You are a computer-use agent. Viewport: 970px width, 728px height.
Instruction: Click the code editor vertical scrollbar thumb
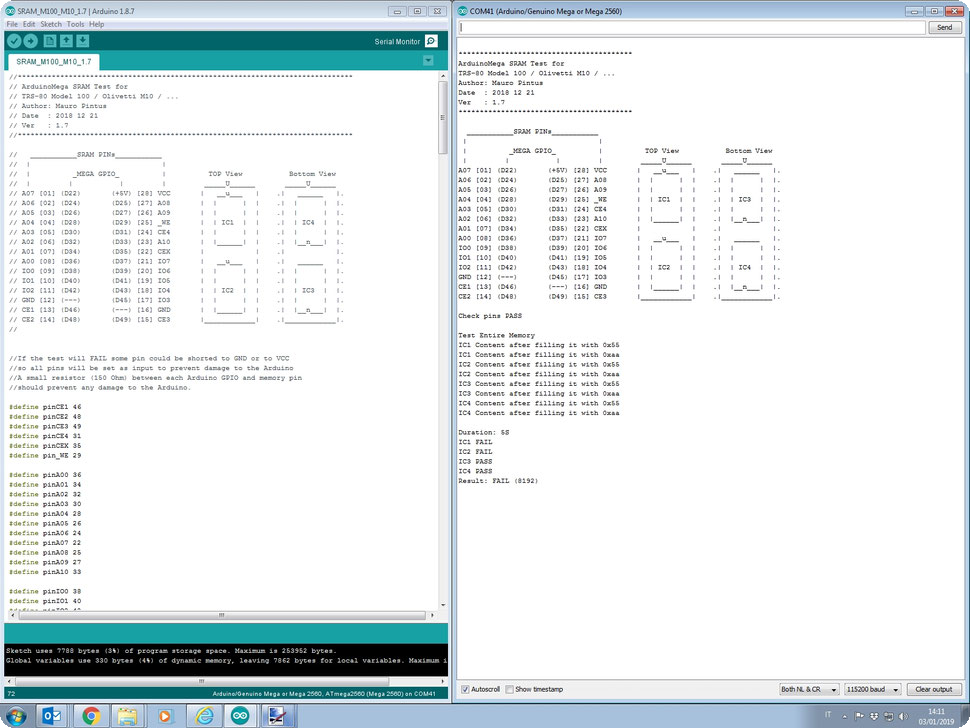(443, 118)
